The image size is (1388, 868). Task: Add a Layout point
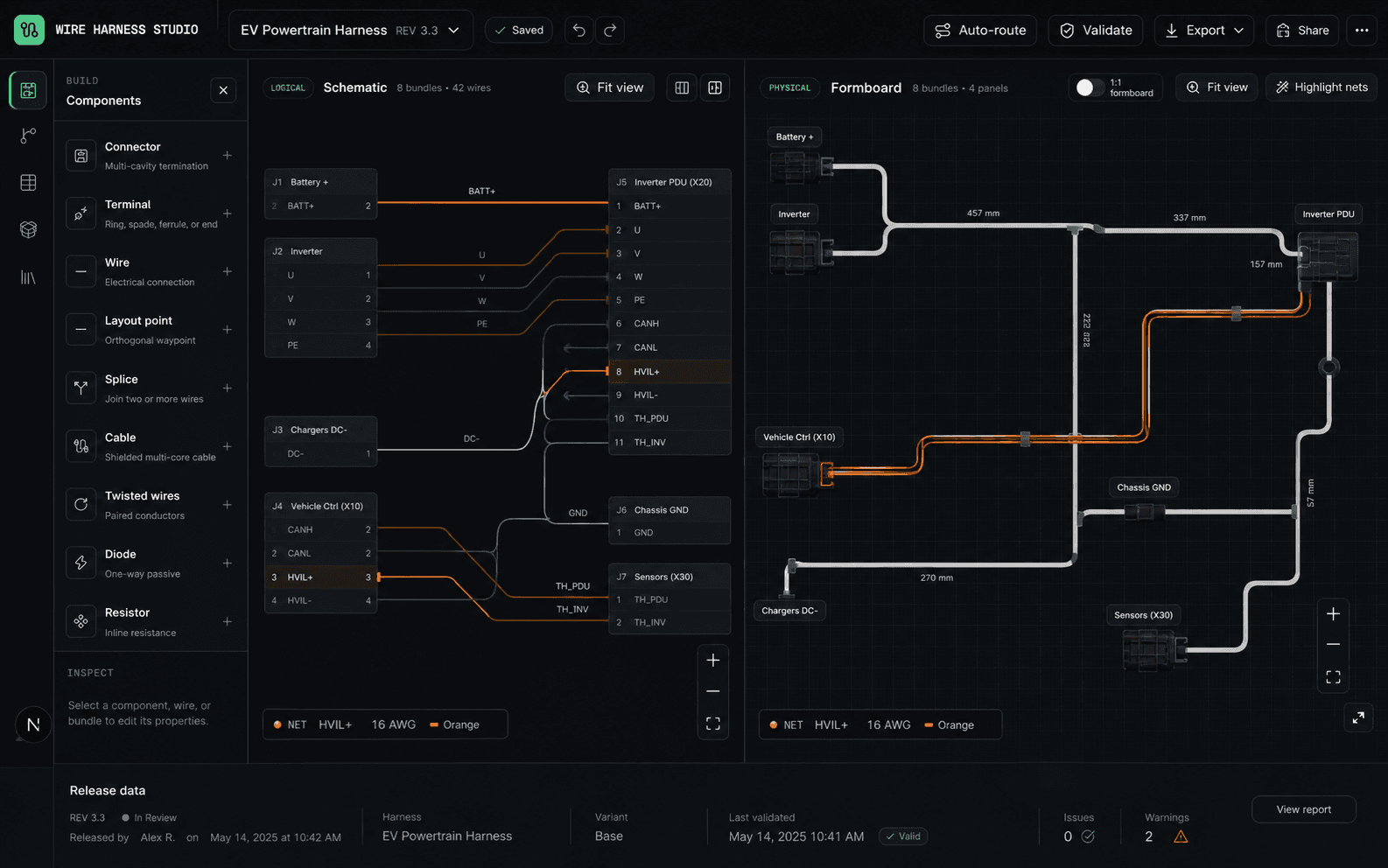pos(227,330)
